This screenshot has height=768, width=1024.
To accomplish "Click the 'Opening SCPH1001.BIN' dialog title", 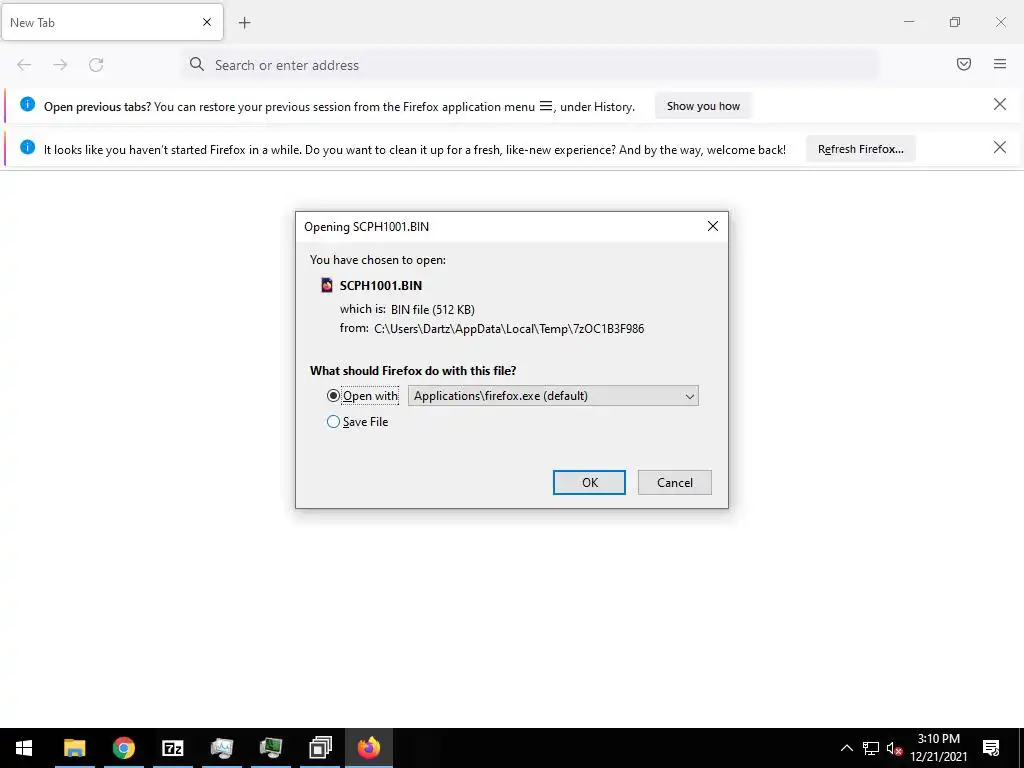I will [x=366, y=227].
